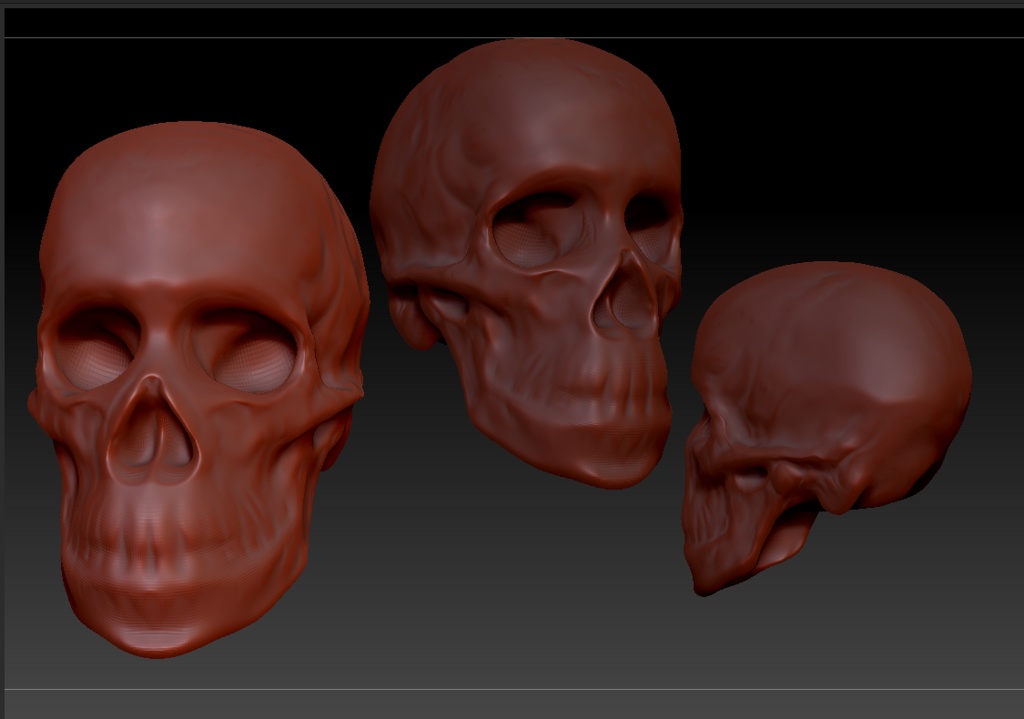1024x719 pixels.
Task: Select the three-quarter view skull model
Action: tap(528, 261)
